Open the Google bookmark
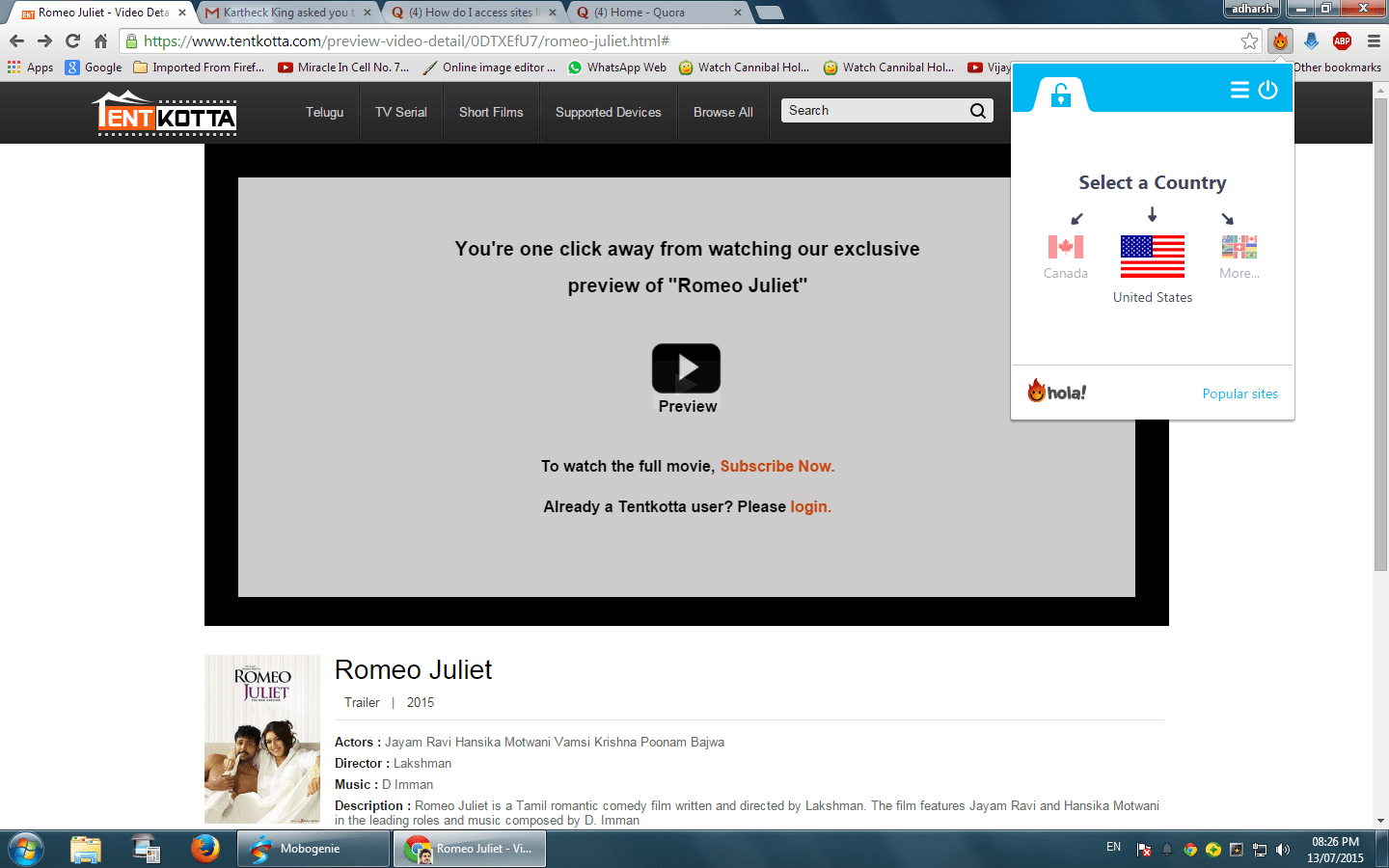 coord(94,68)
